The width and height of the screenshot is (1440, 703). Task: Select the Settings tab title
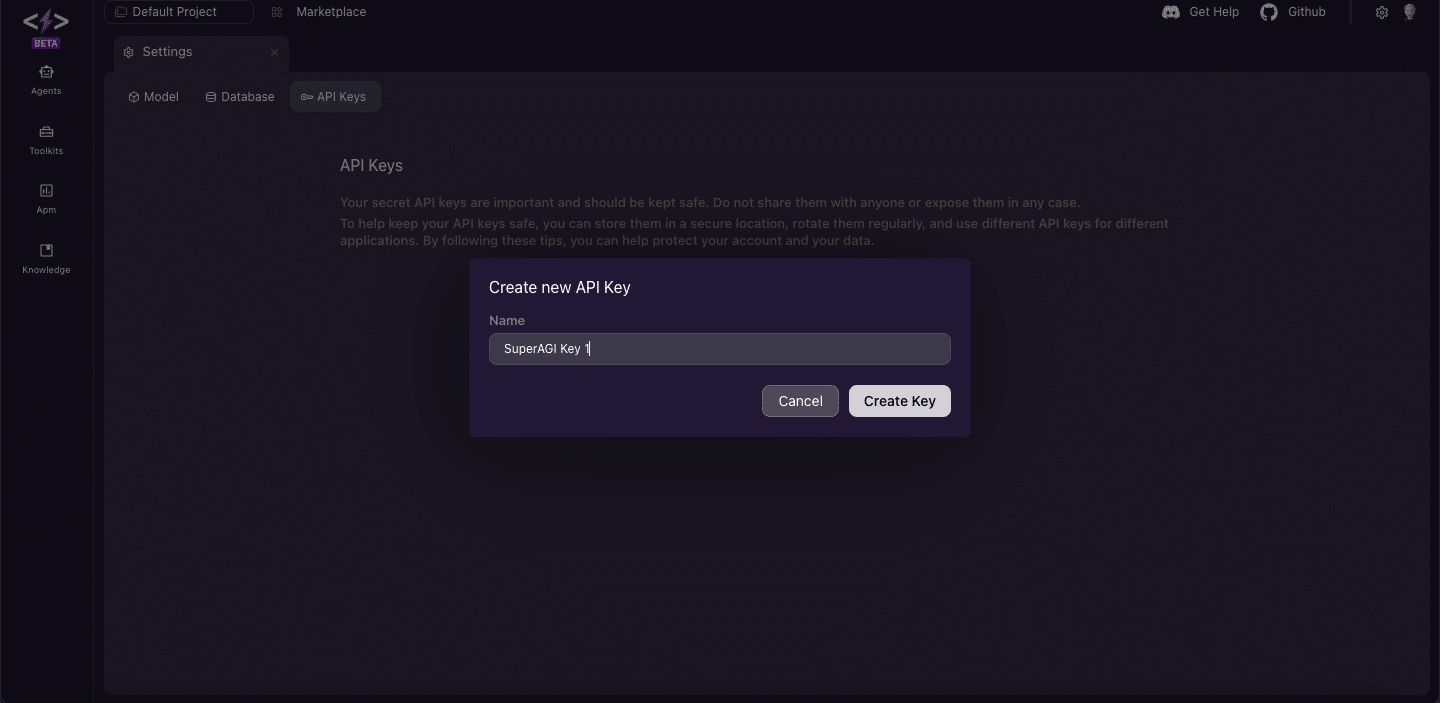(167, 52)
